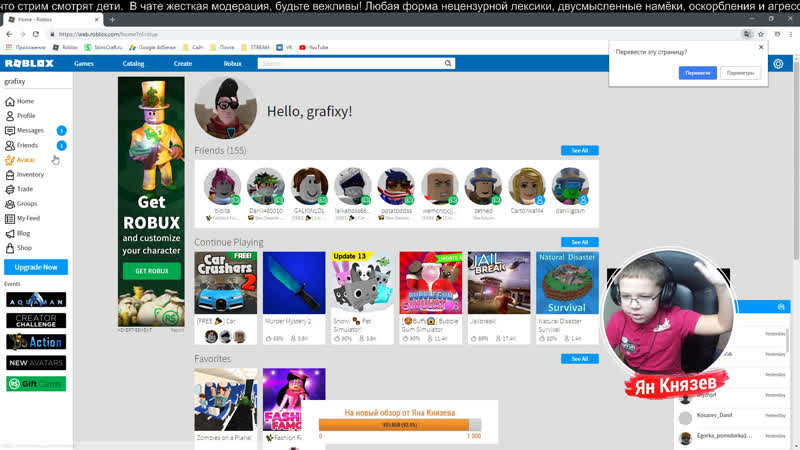Open the Google AdSense bookmark
Image resolution: width=800 pixels, height=450 pixels.
152,47
